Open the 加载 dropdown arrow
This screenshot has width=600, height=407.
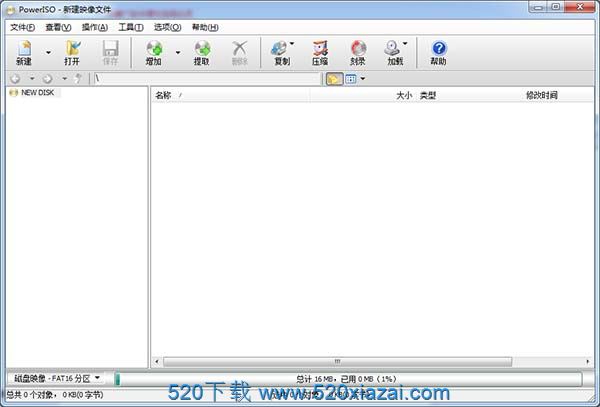[x=405, y=44]
